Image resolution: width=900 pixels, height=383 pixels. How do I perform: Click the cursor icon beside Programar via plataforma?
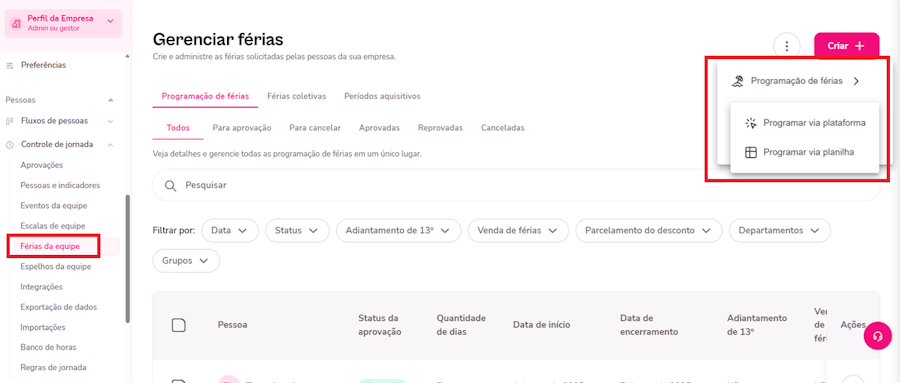click(x=750, y=123)
